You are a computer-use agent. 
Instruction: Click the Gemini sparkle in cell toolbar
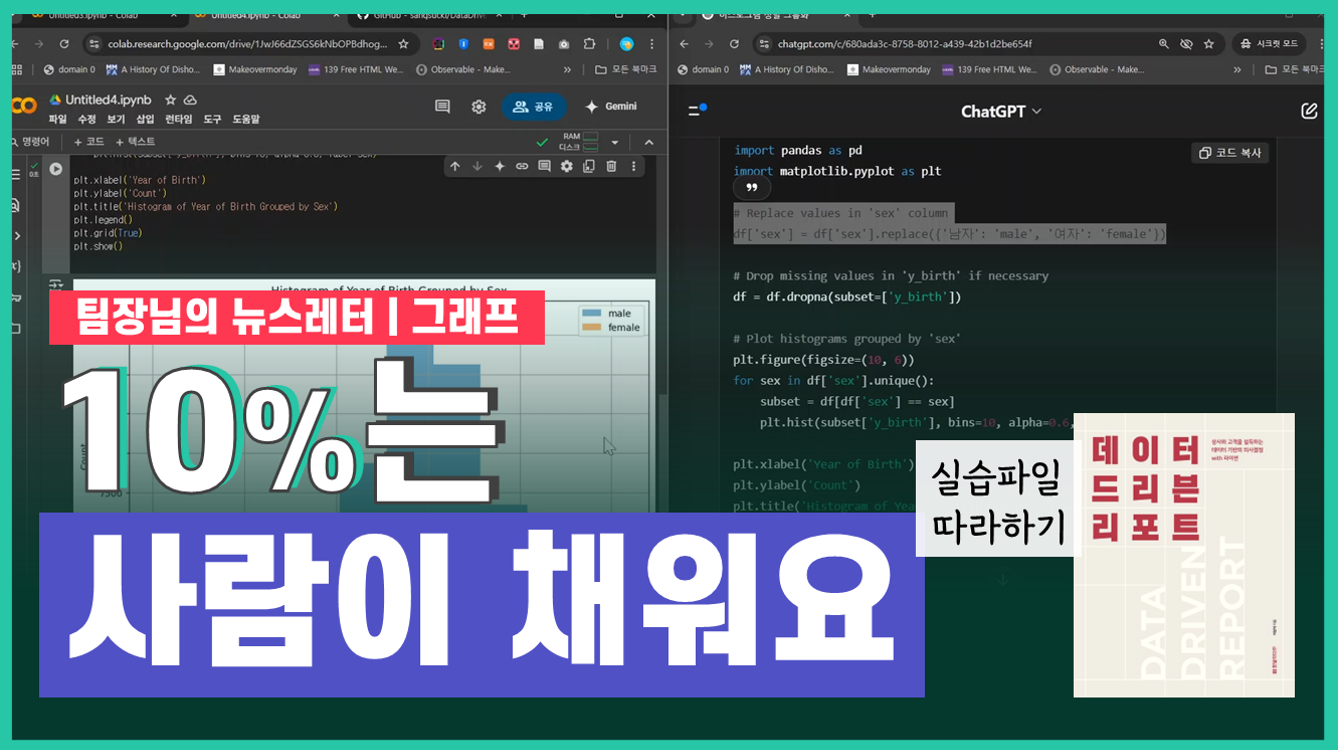coord(500,167)
